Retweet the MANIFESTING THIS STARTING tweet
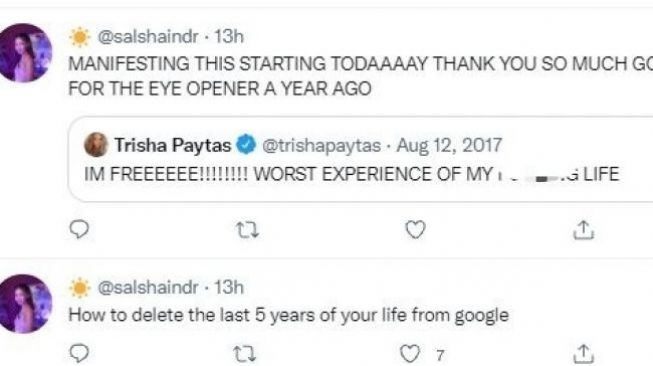Viewport: 653px width, 366px height. coord(247,229)
